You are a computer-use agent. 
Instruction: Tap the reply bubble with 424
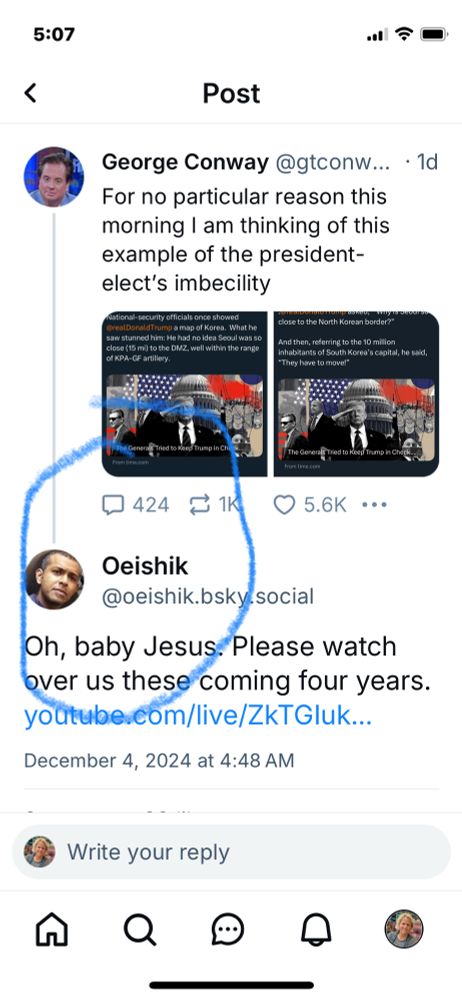[135, 505]
